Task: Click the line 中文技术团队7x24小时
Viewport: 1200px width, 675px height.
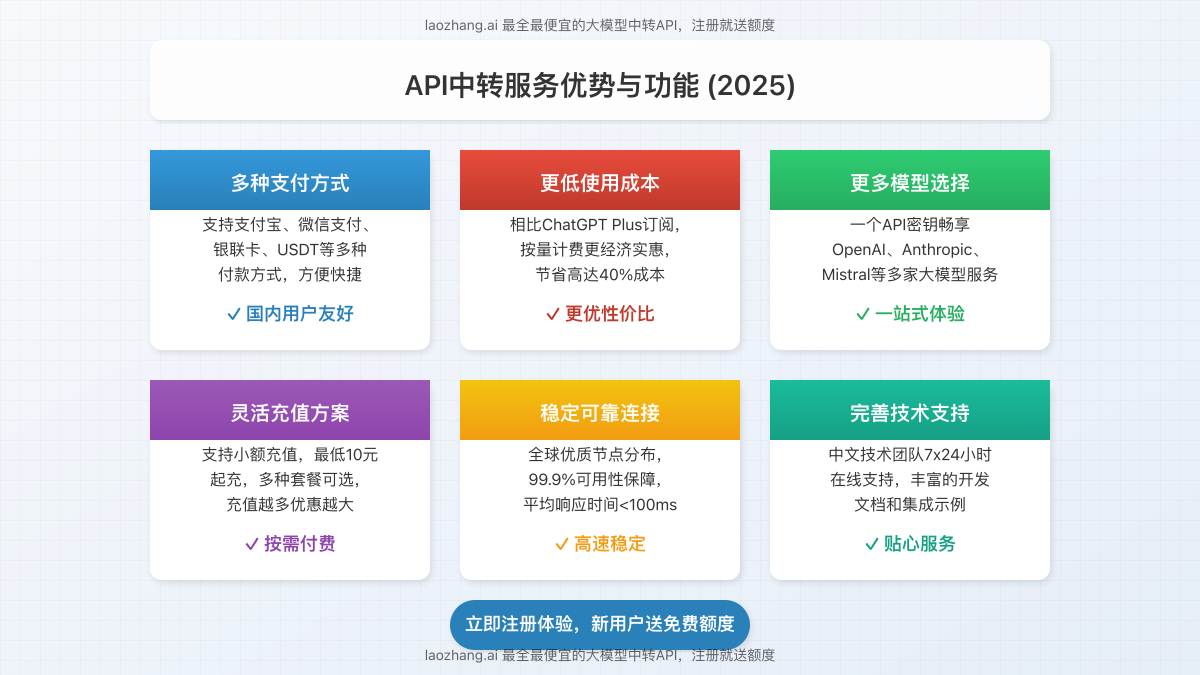Action: (910, 455)
